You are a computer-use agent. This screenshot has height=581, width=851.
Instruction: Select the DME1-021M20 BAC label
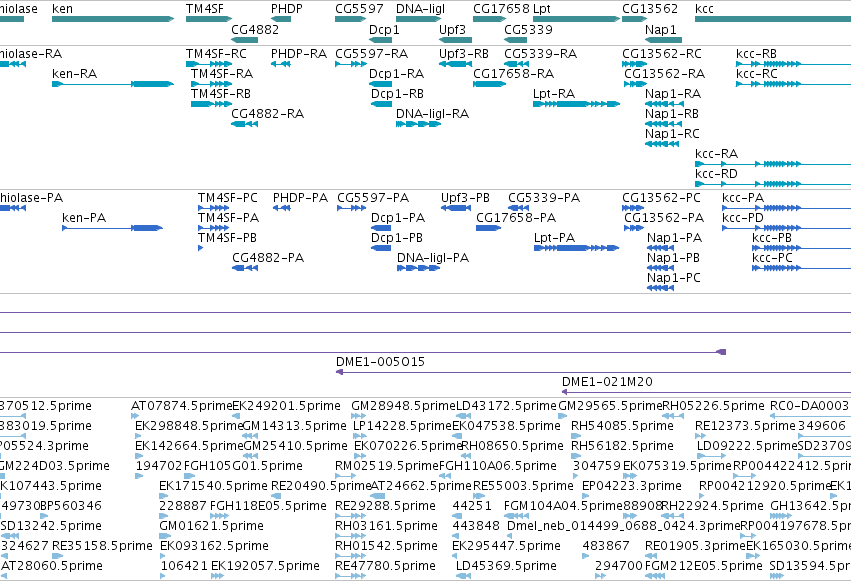tap(607, 381)
